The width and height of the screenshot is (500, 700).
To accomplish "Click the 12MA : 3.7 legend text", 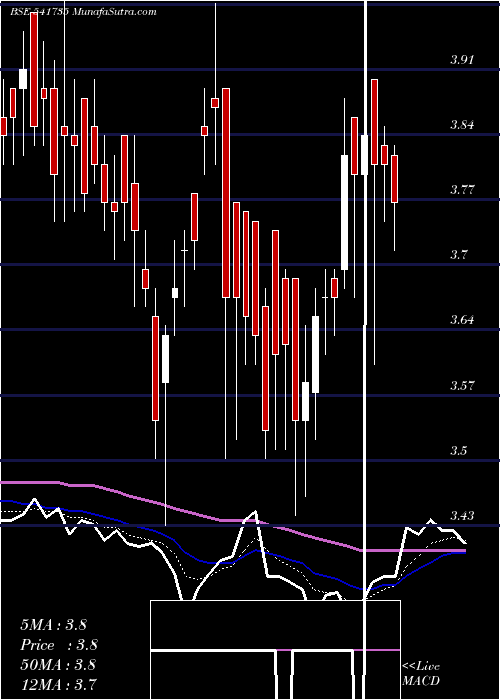I will 58,684.
